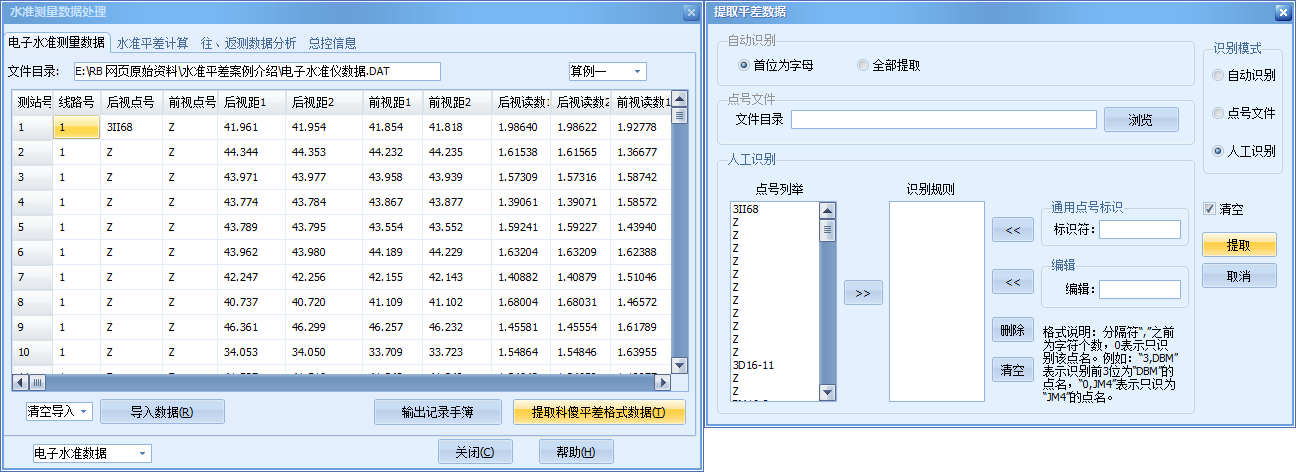Click cell value 1.59241 in row 5
The image size is (1297, 472).
(x=521, y=227)
